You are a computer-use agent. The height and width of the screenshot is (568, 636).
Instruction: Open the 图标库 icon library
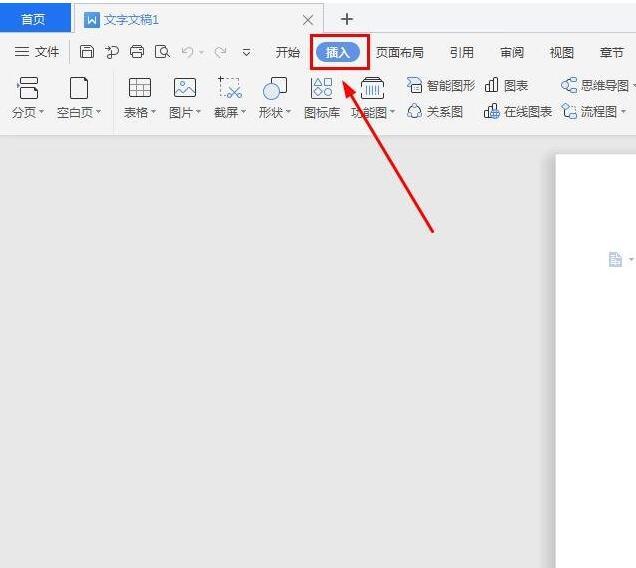(322, 97)
